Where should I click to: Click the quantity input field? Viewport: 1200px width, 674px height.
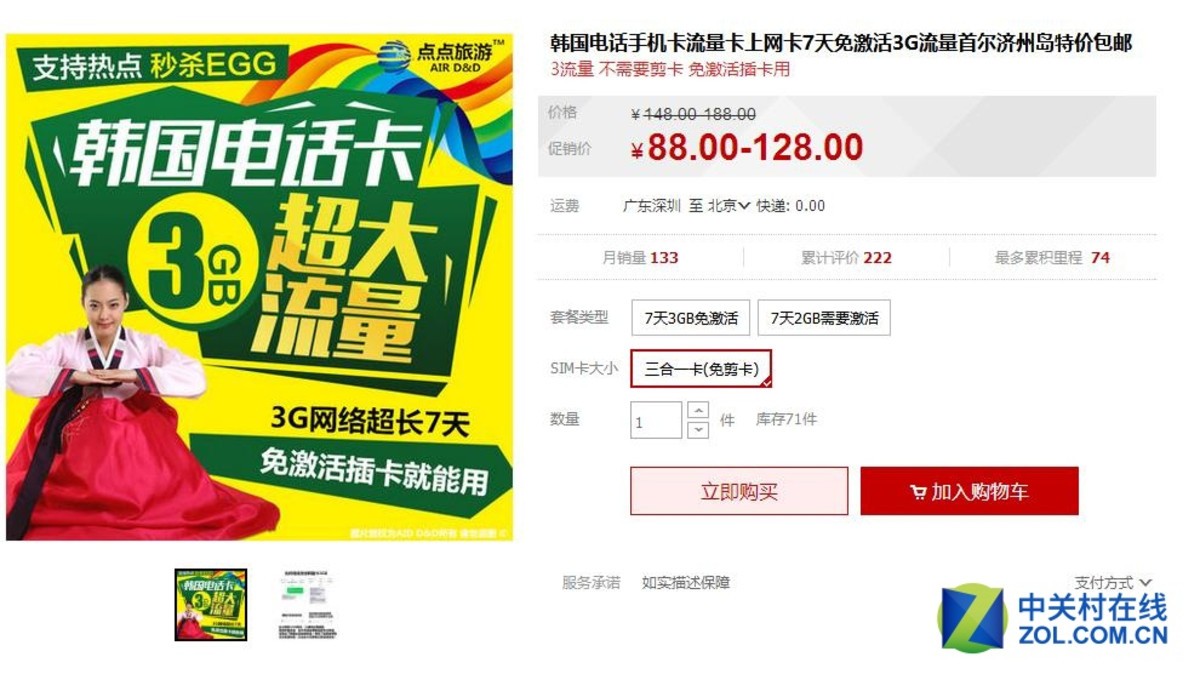tap(656, 421)
